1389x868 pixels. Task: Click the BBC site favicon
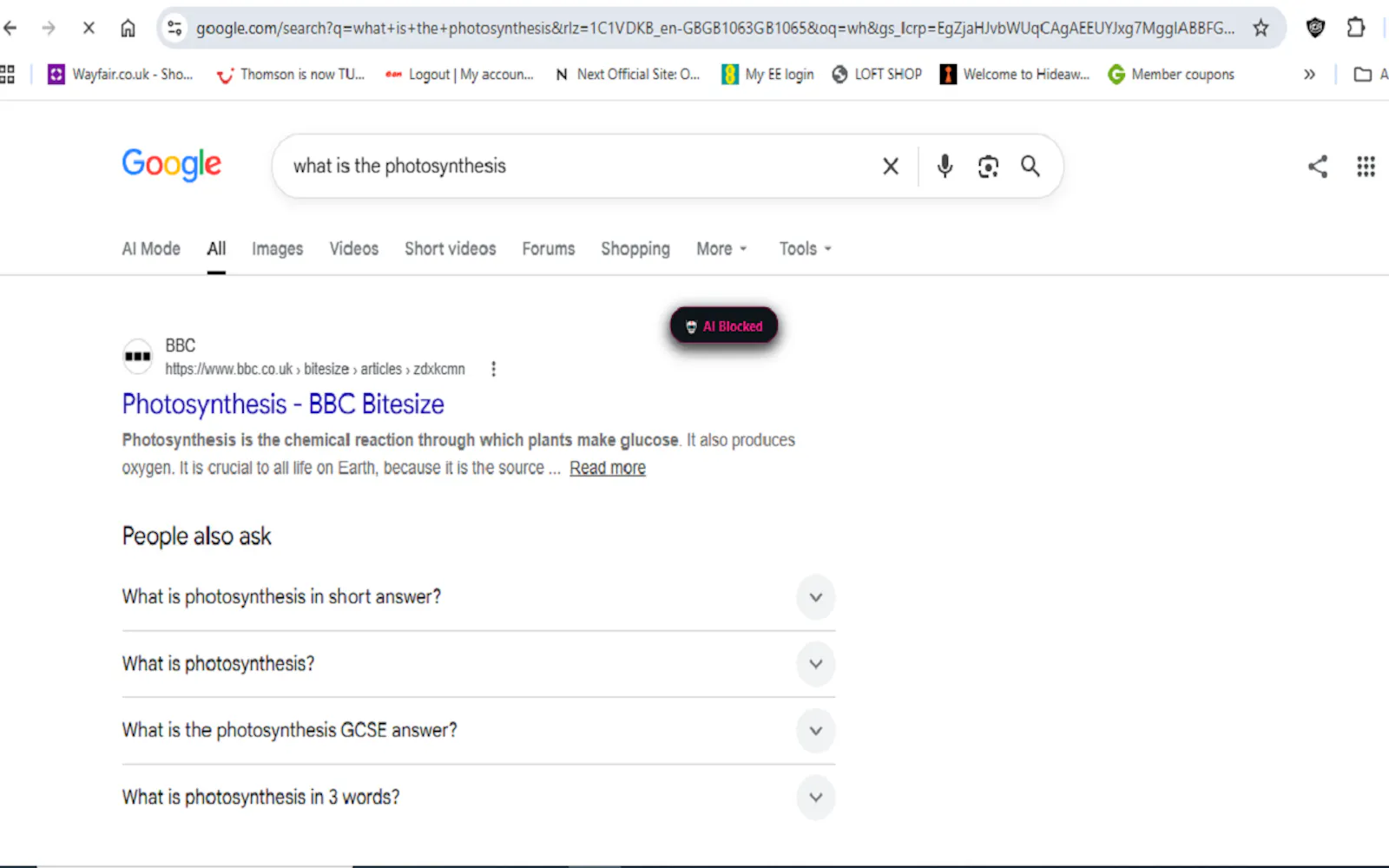point(137,356)
